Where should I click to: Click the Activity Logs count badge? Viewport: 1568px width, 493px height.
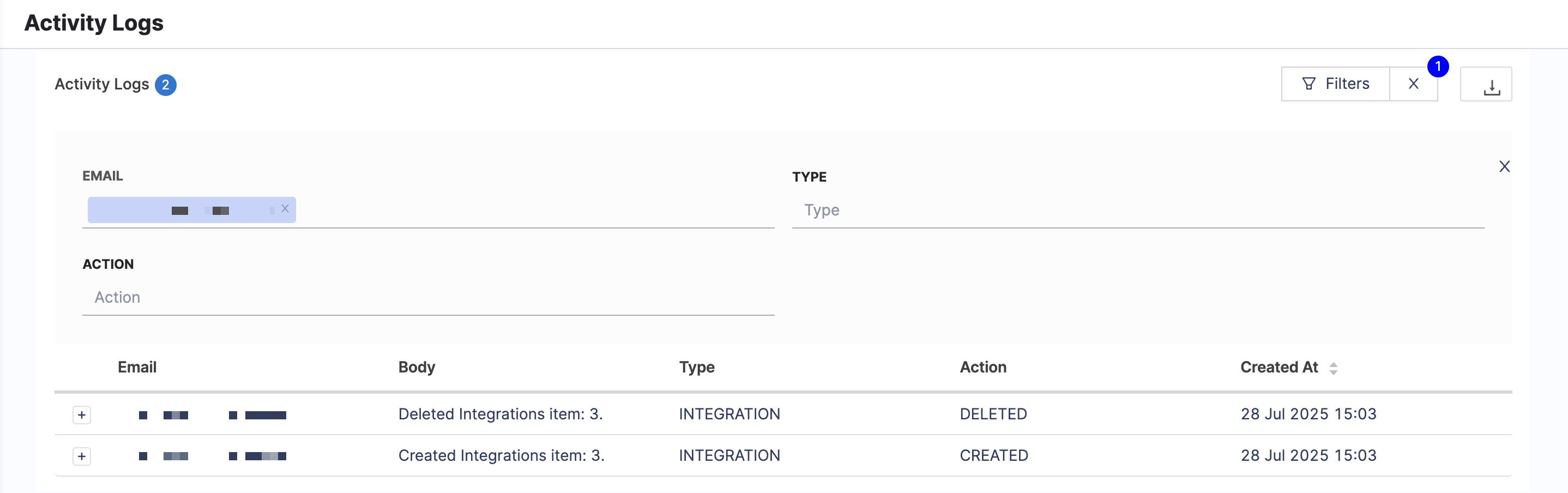click(x=166, y=85)
